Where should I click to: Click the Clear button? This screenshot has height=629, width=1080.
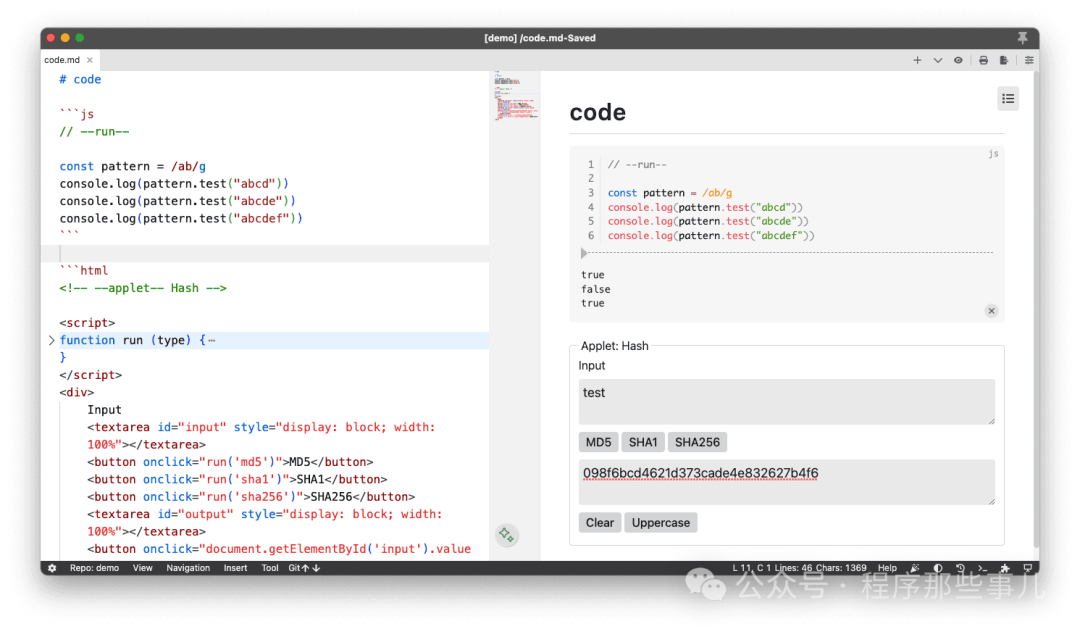pos(599,523)
